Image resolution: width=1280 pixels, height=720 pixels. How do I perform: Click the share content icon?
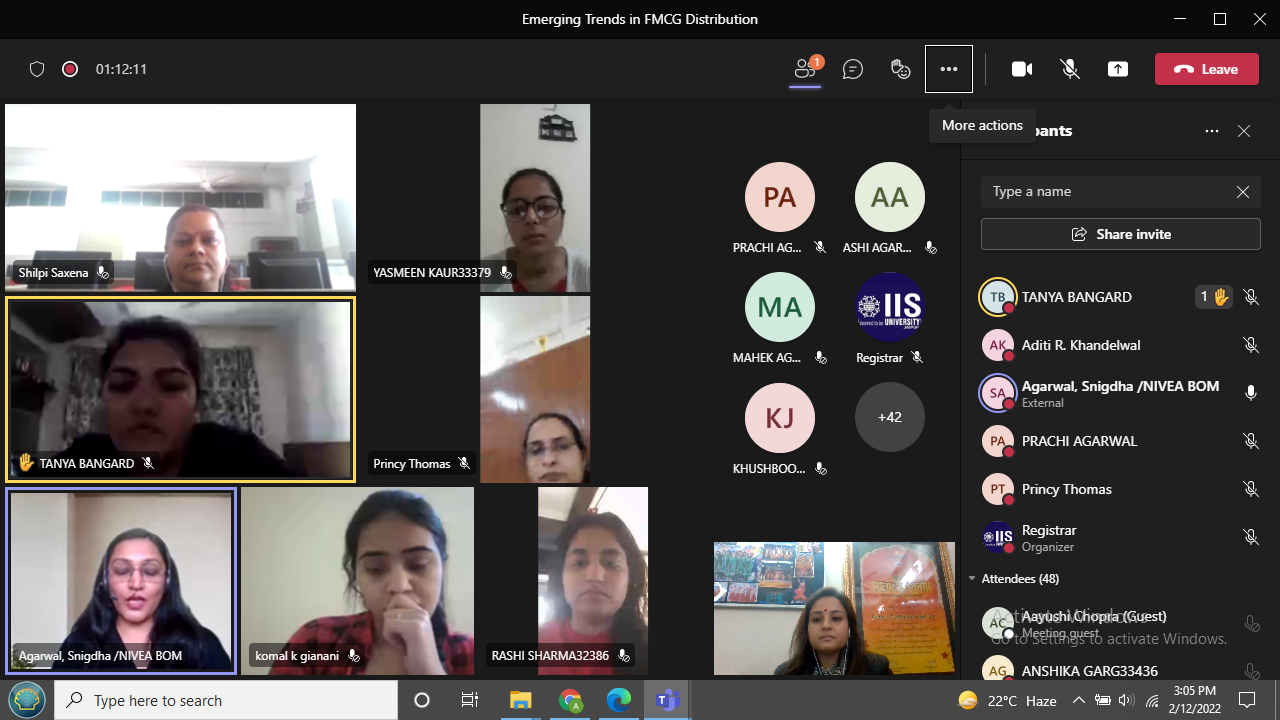1118,69
